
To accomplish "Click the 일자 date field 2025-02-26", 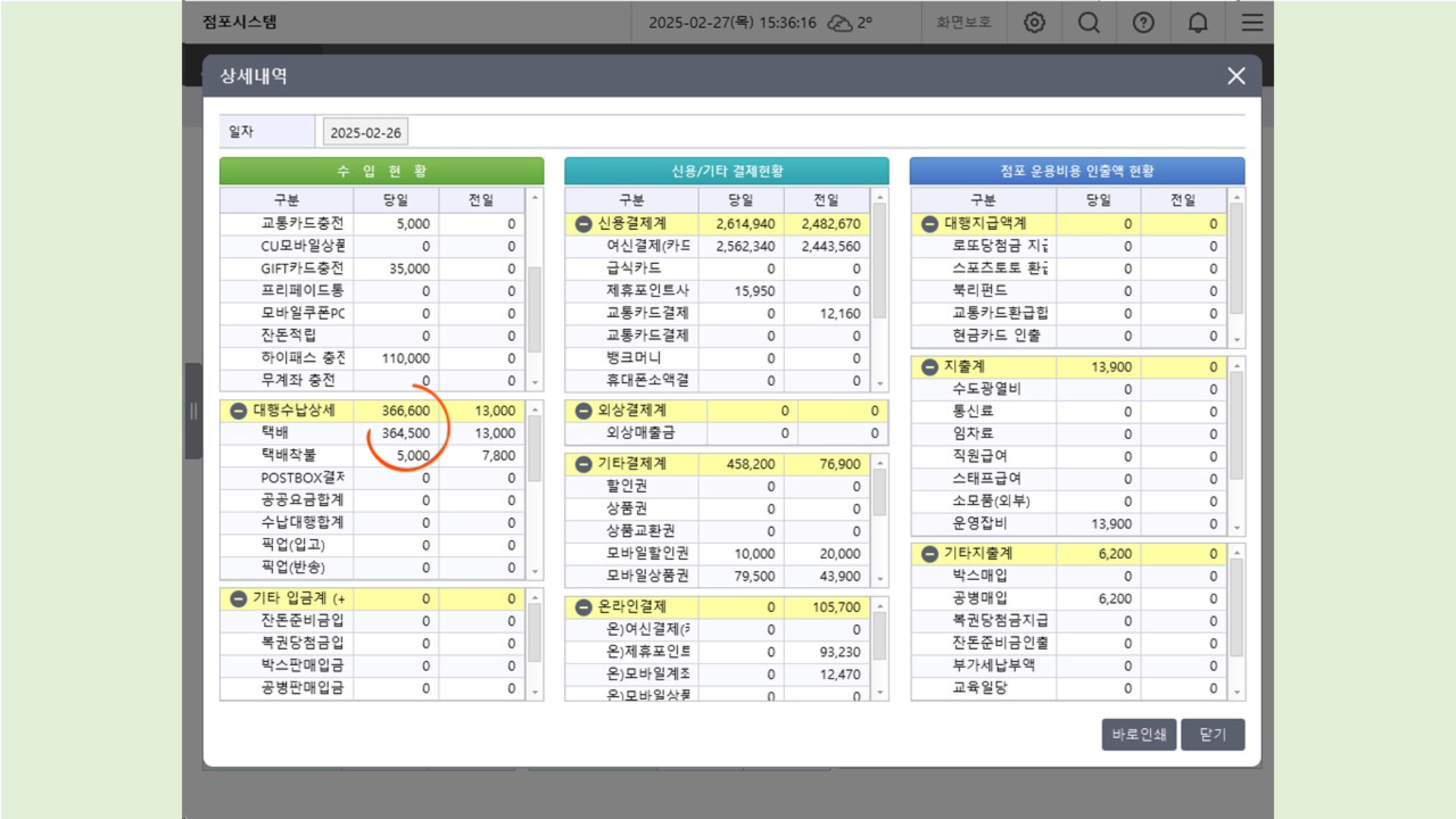I will coord(366,132).
